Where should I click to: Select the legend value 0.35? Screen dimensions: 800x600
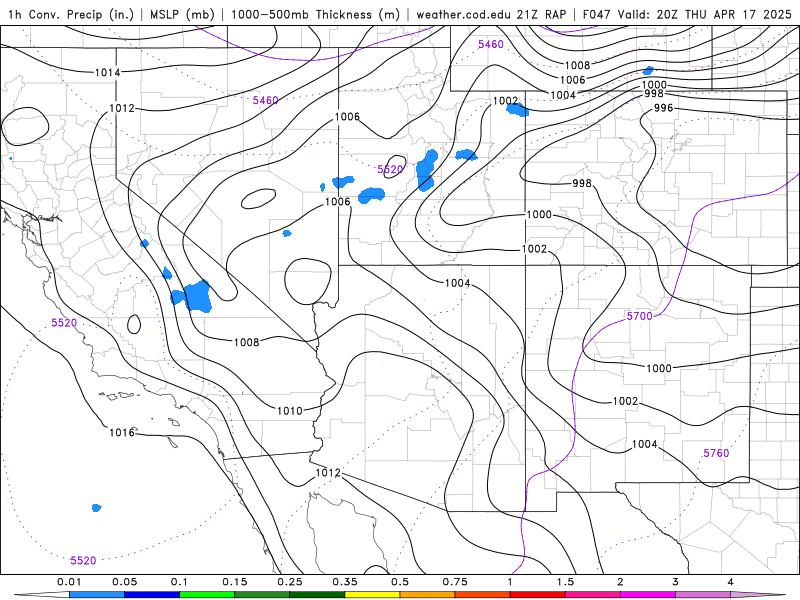pos(345,582)
